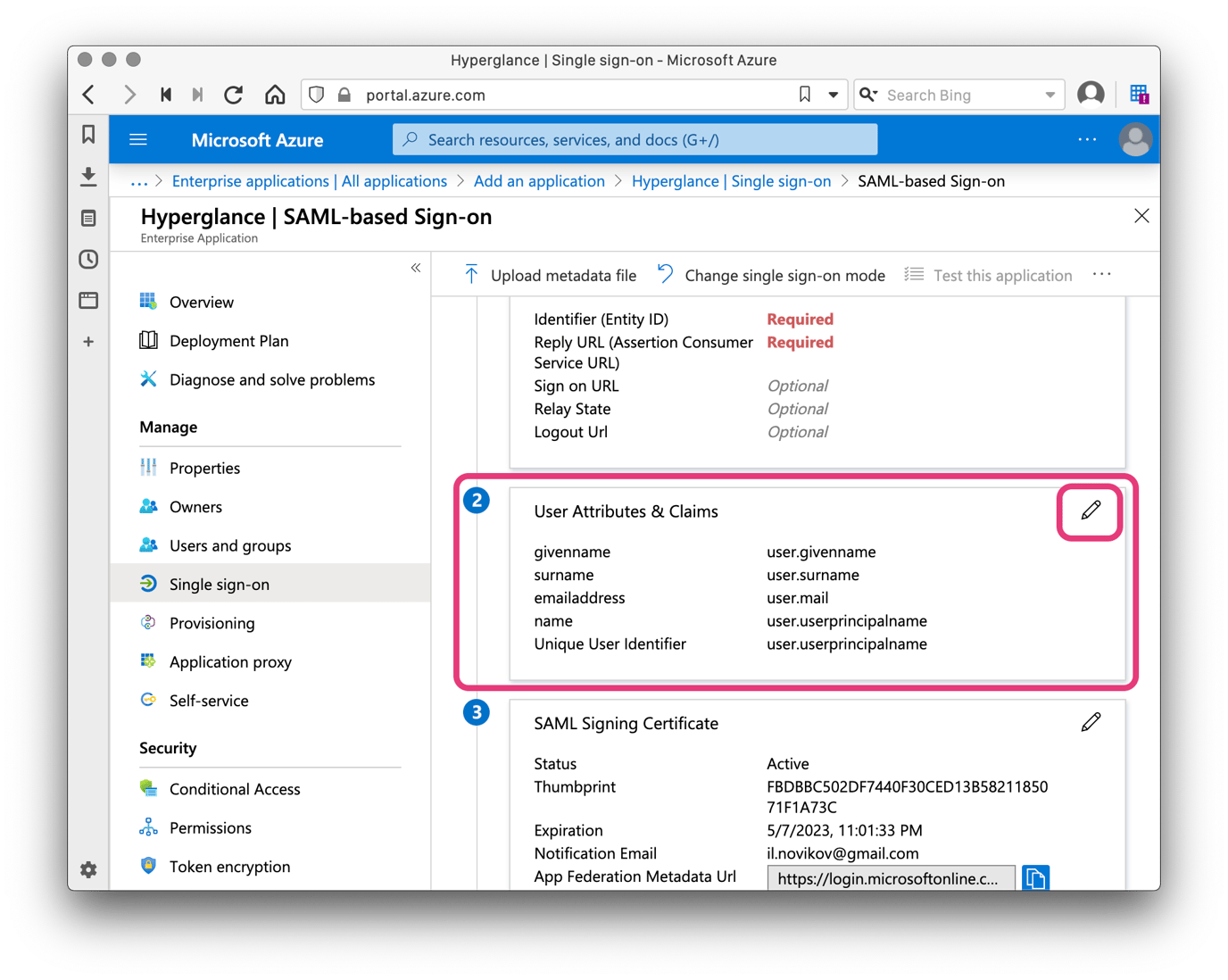Click the Upload metadata file icon

(471, 275)
